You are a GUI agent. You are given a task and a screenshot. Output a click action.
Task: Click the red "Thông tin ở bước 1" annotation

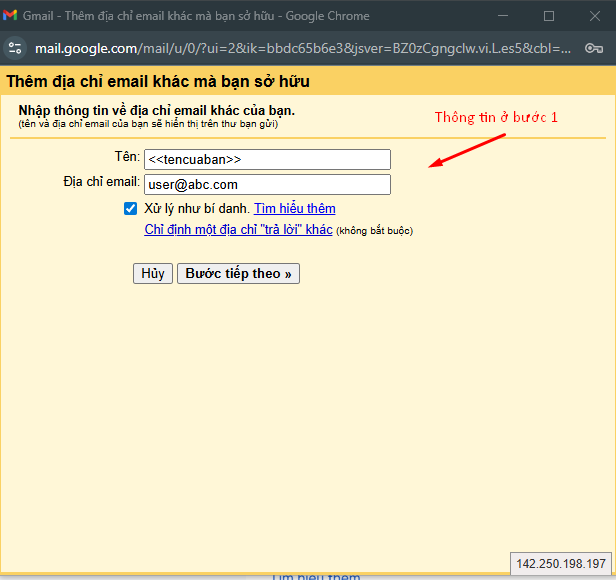(x=496, y=117)
